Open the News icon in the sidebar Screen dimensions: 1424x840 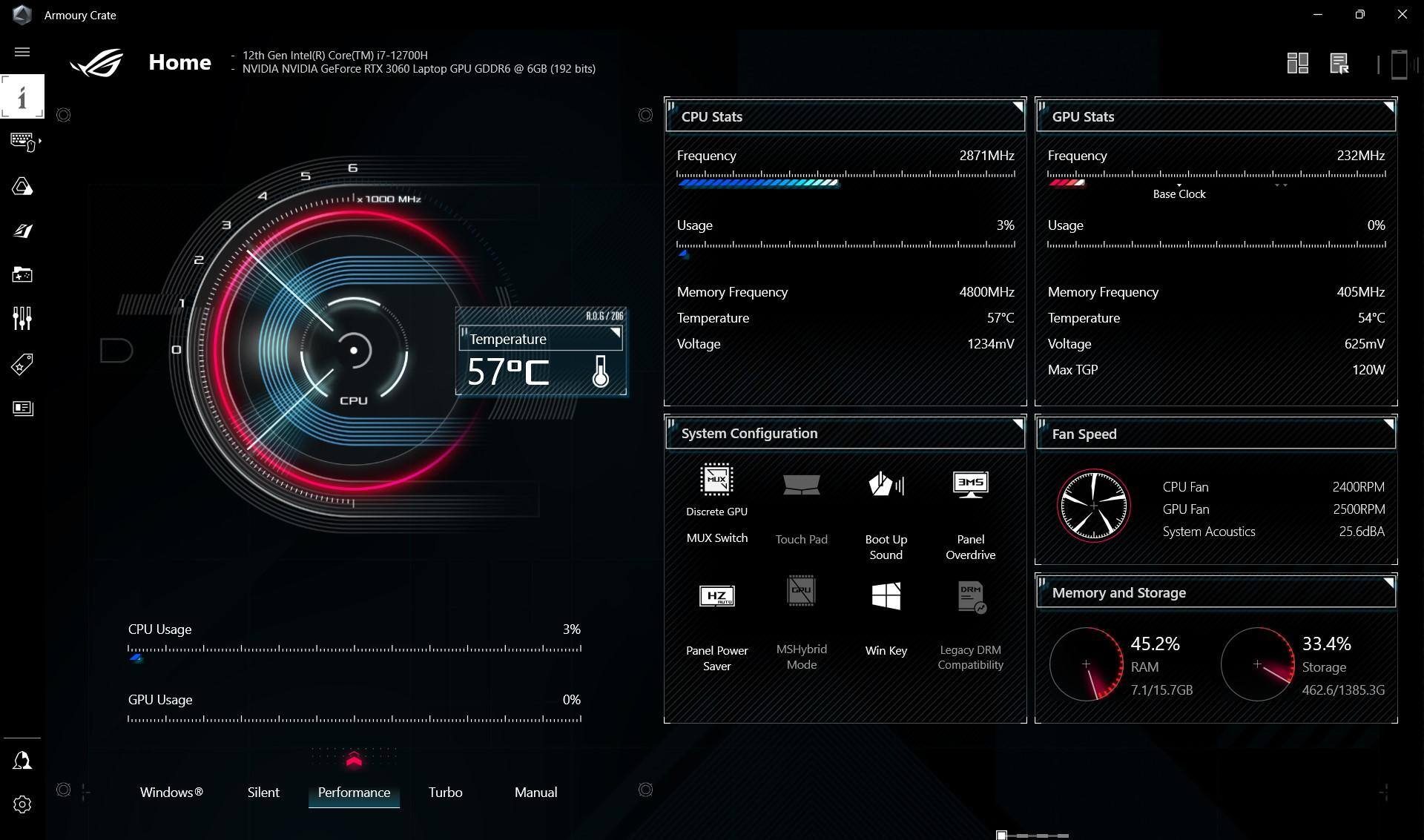tap(22, 409)
